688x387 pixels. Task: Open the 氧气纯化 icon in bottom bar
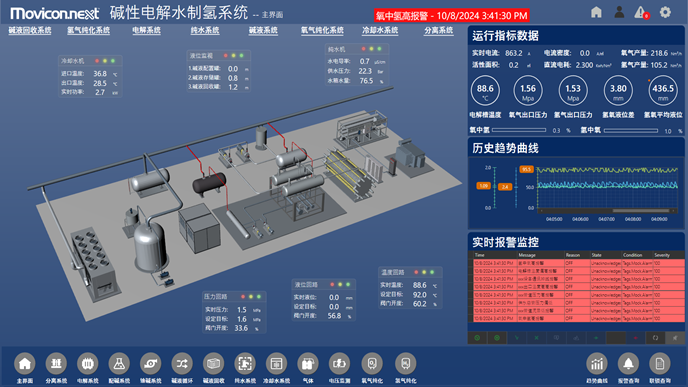372,364
